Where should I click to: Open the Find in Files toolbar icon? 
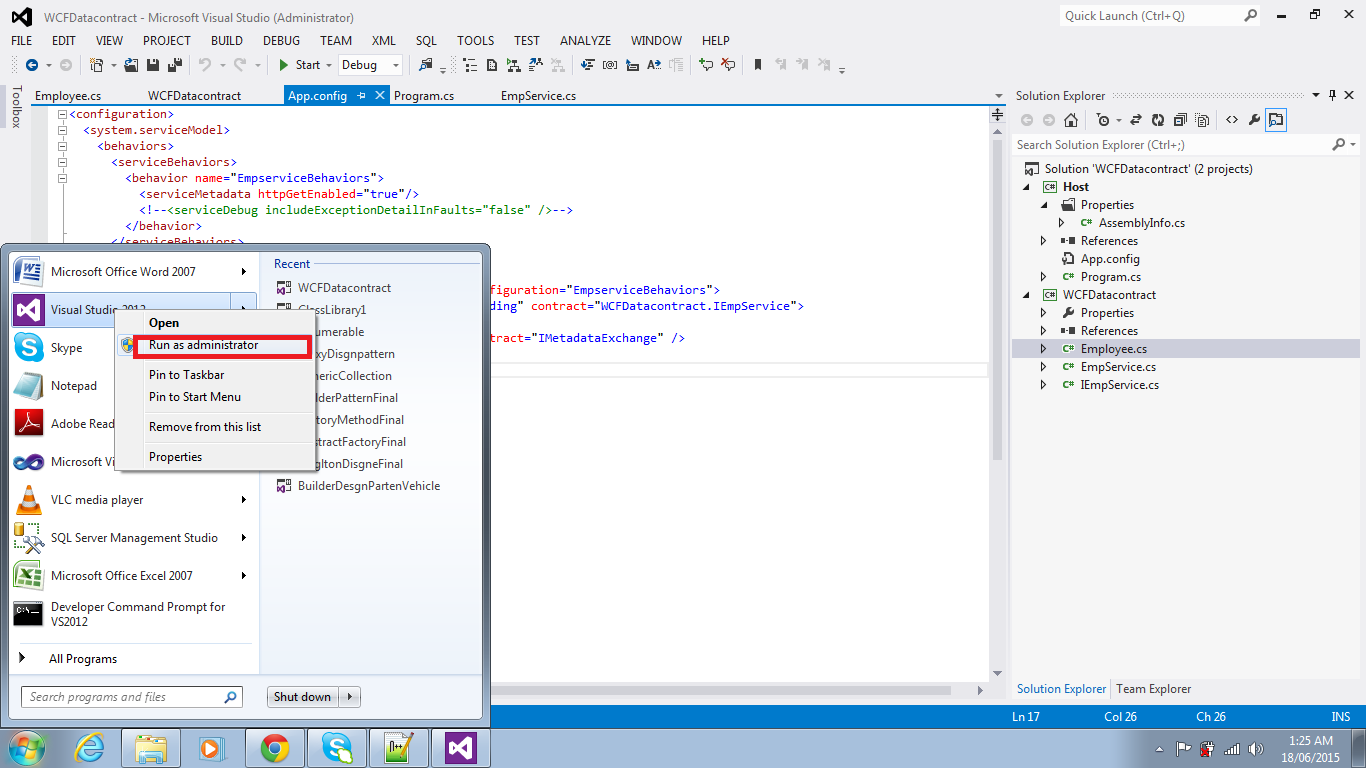[x=426, y=65]
